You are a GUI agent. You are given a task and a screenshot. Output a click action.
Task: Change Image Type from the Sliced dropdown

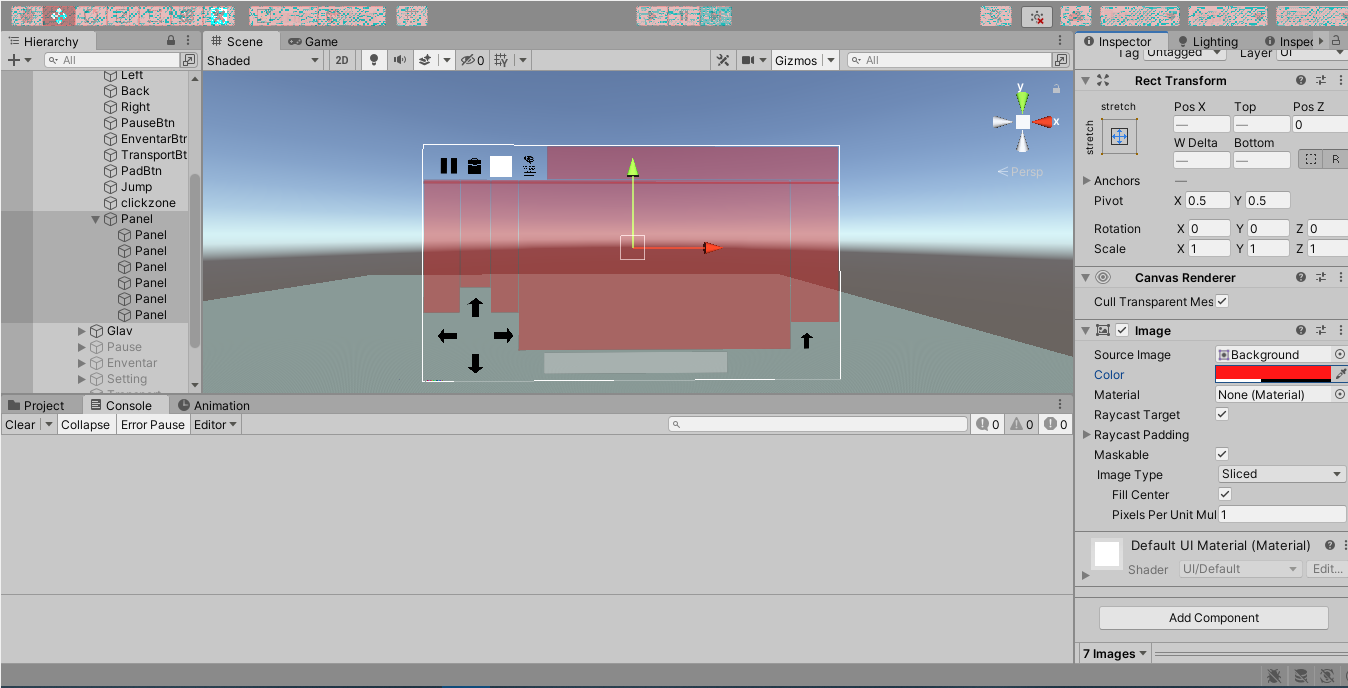click(x=1280, y=474)
